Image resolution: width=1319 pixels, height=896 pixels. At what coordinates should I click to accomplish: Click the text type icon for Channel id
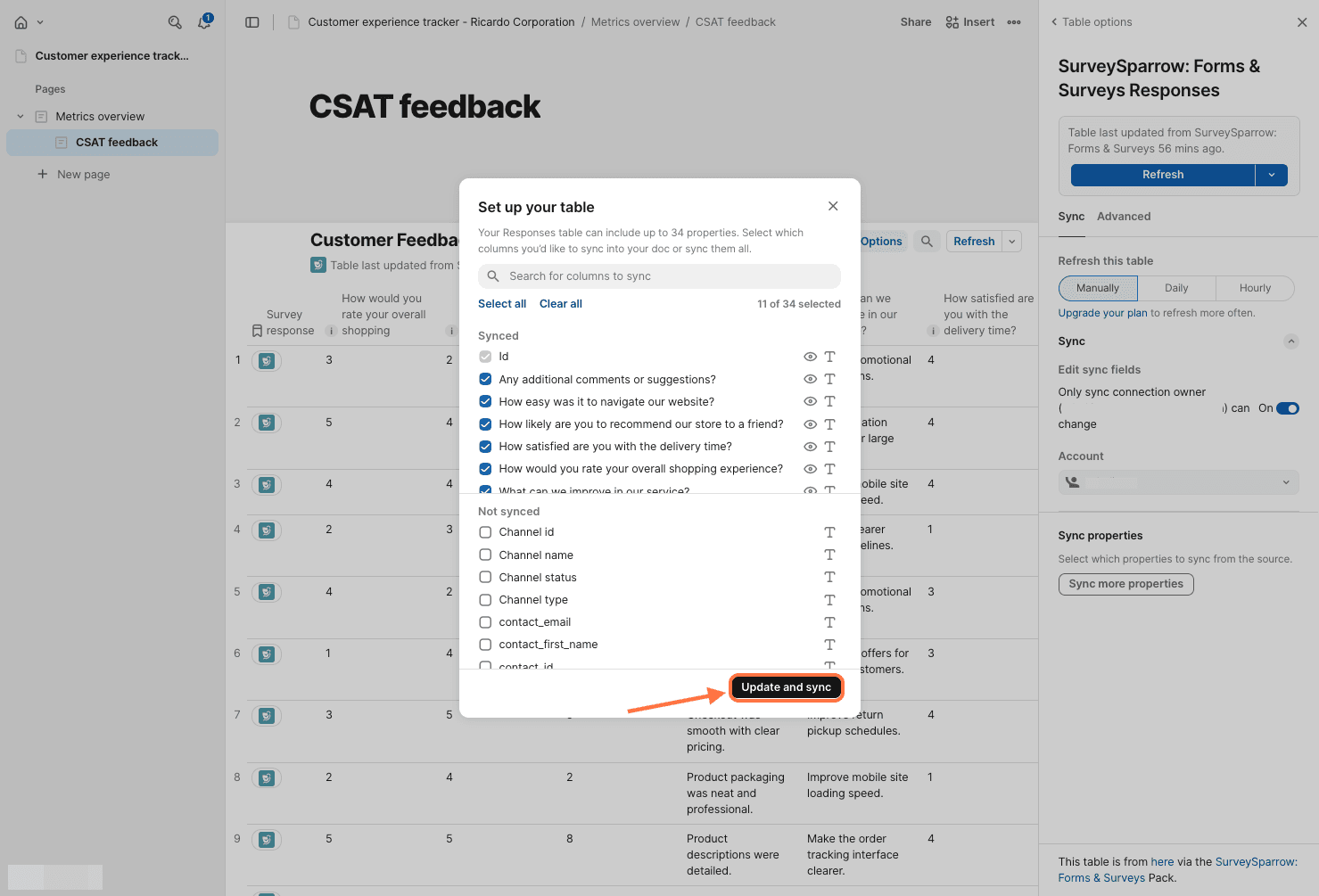(829, 532)
